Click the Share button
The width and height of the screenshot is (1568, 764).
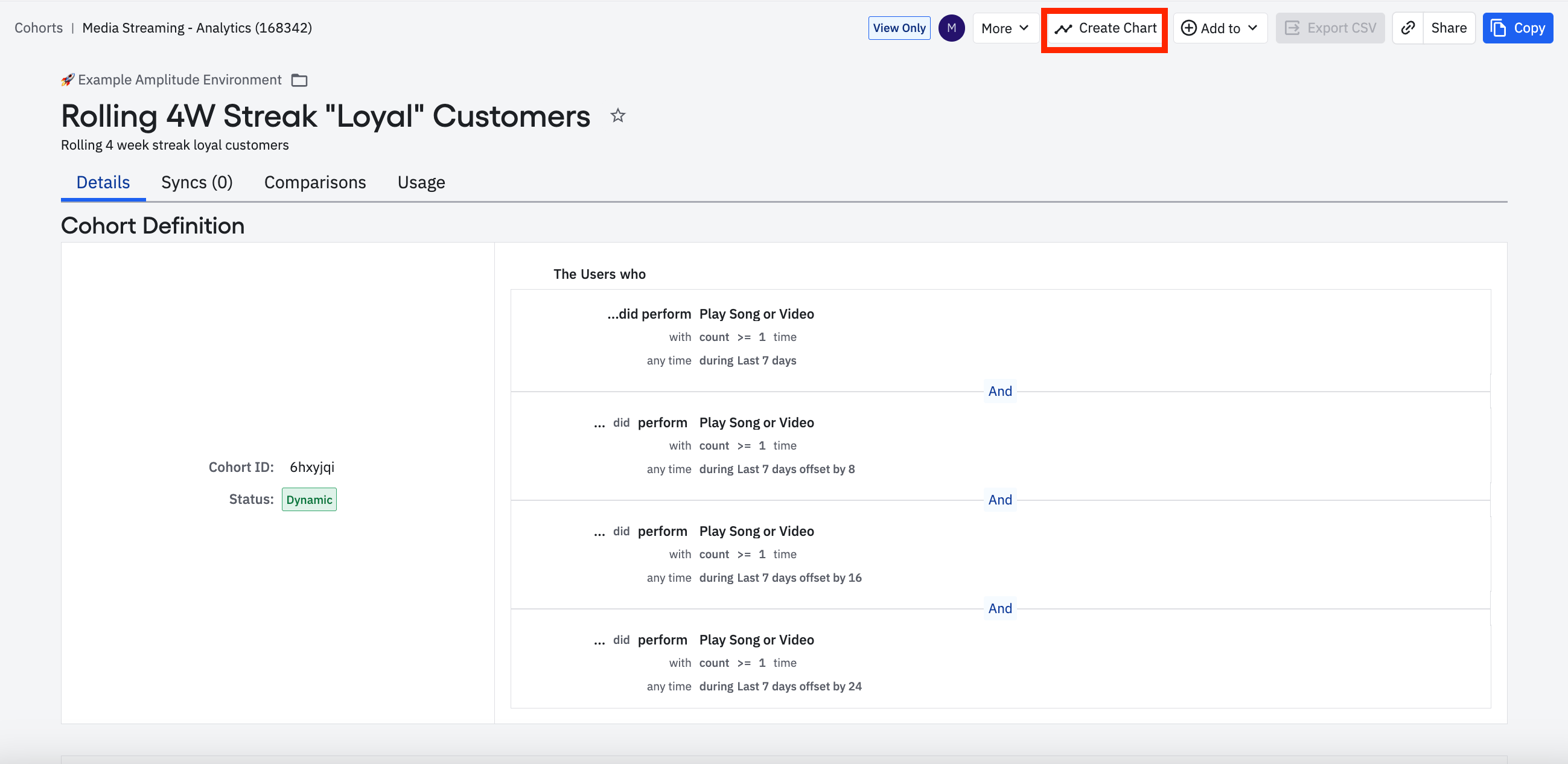pos(1448,28)
